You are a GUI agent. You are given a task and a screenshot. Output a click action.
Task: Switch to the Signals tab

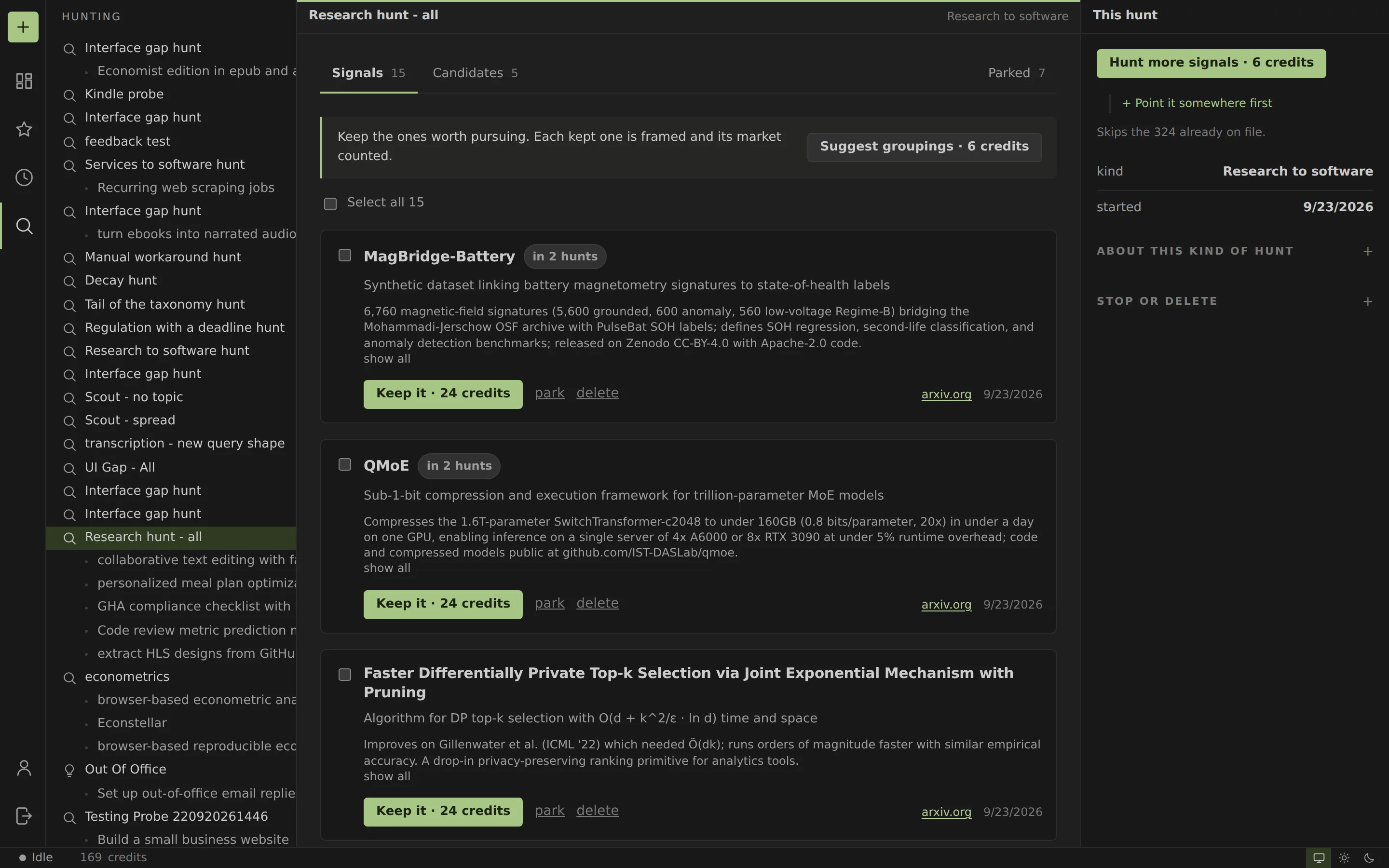click(368, 73)
